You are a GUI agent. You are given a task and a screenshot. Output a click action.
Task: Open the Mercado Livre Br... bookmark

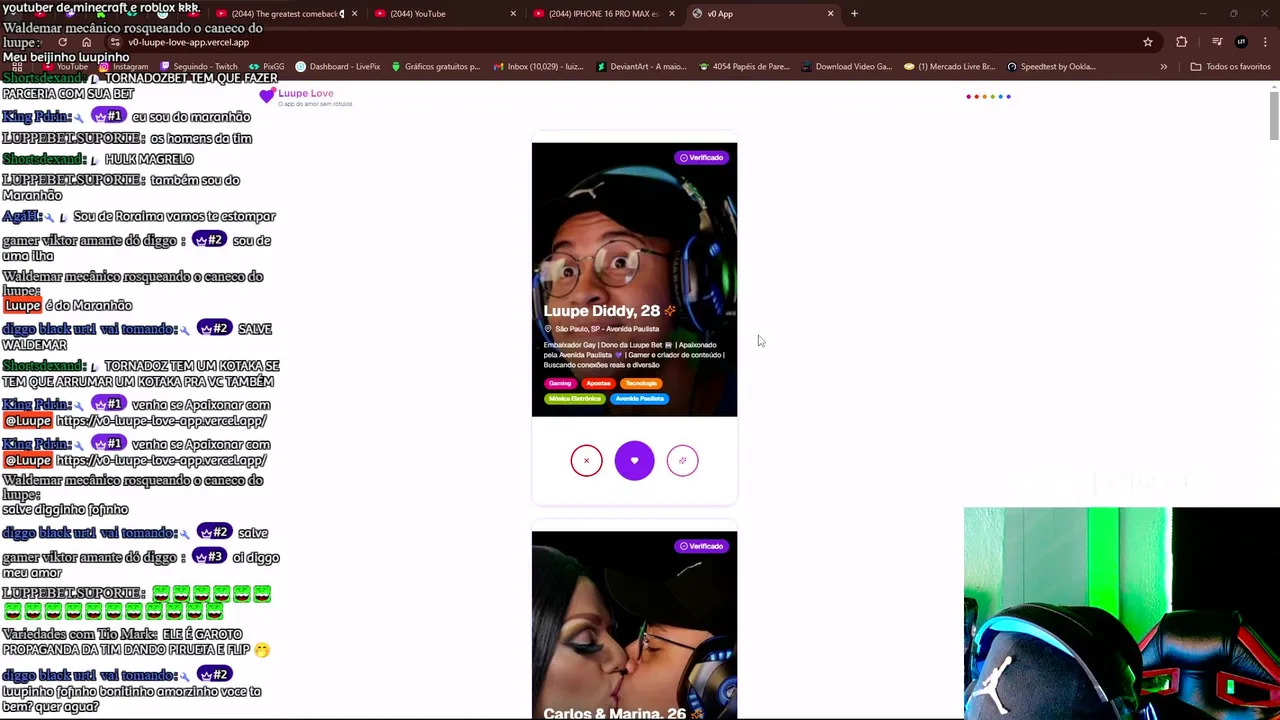tap(949, 66)
